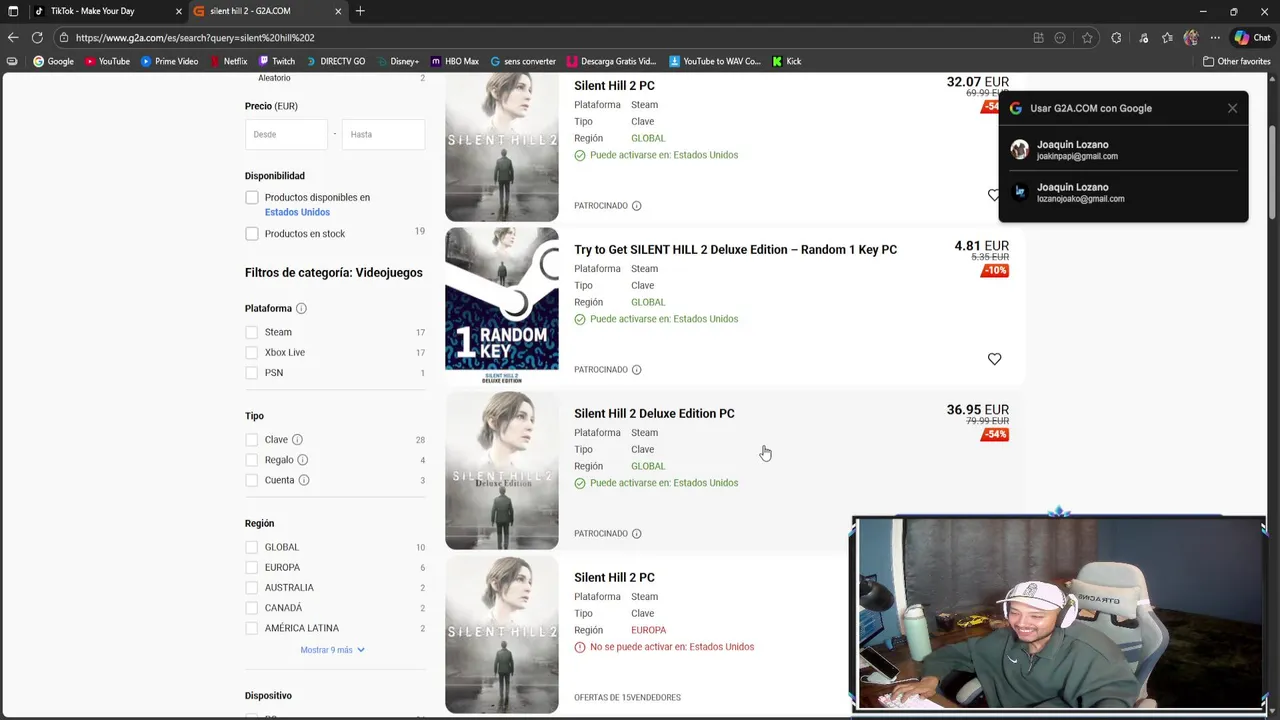This screenshot has width=1280, height=720.
Task: Reload the G2A page
Action: 37,38
